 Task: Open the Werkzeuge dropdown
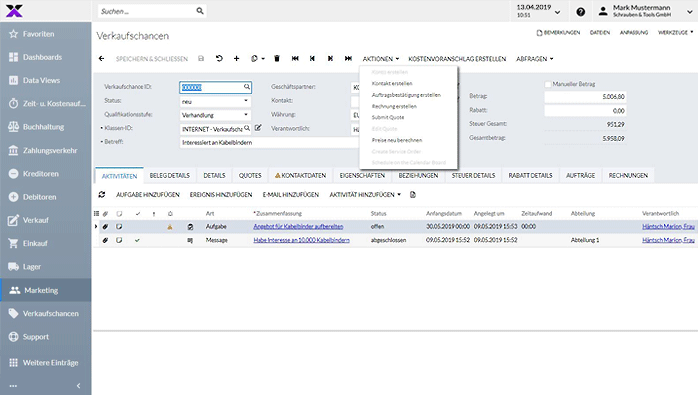675,33
